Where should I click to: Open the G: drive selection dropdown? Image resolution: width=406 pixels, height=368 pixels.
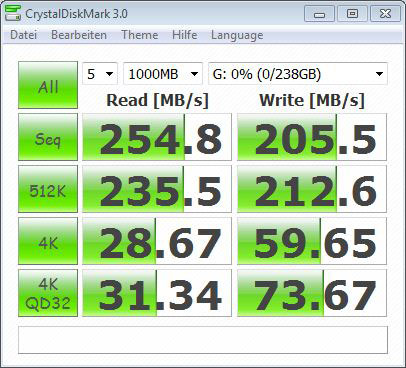pyautogui.click(x=298, y=74)
